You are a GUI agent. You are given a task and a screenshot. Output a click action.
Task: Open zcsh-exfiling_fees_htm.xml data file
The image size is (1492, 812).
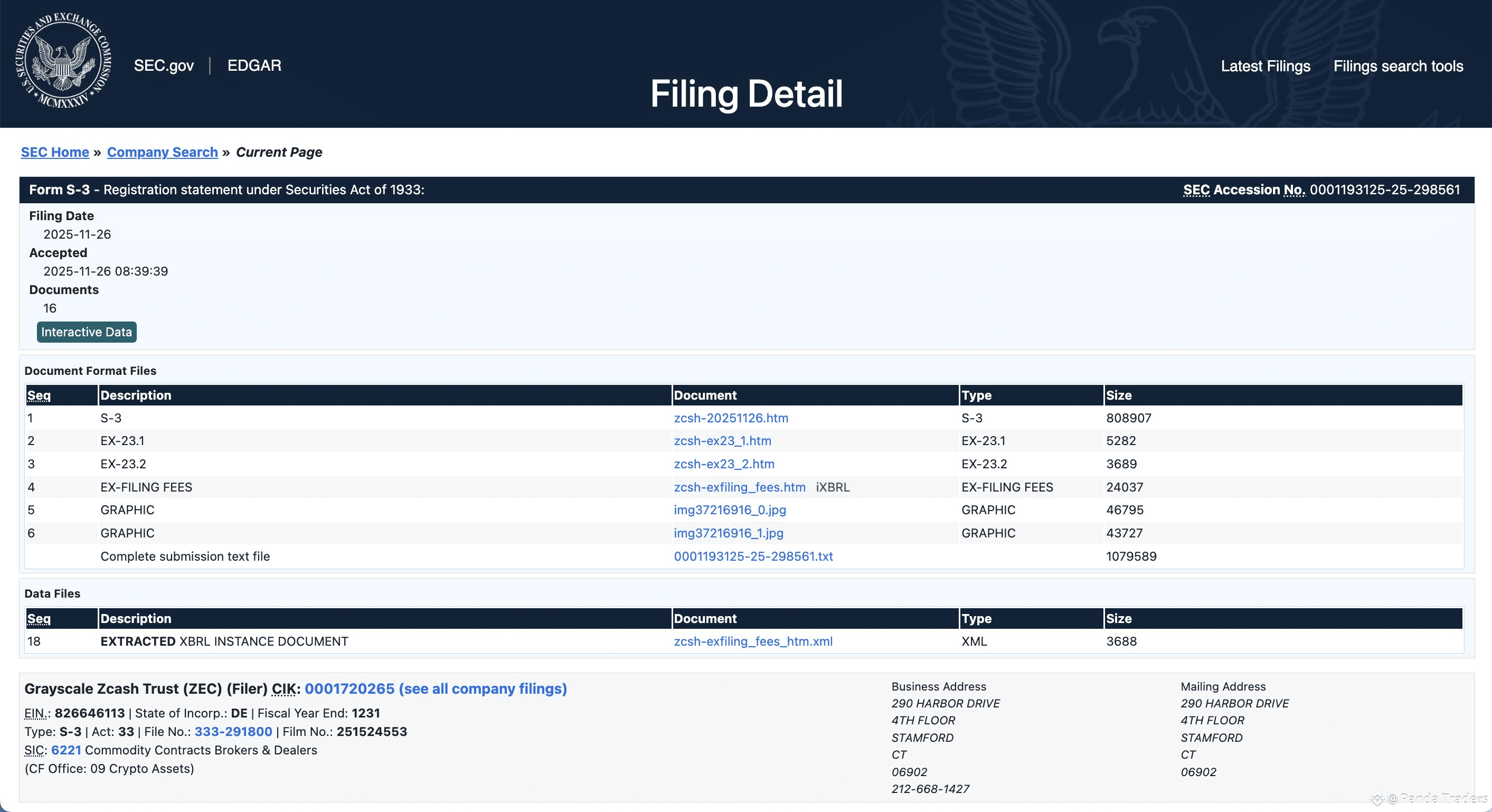click(x=753, y=641)
